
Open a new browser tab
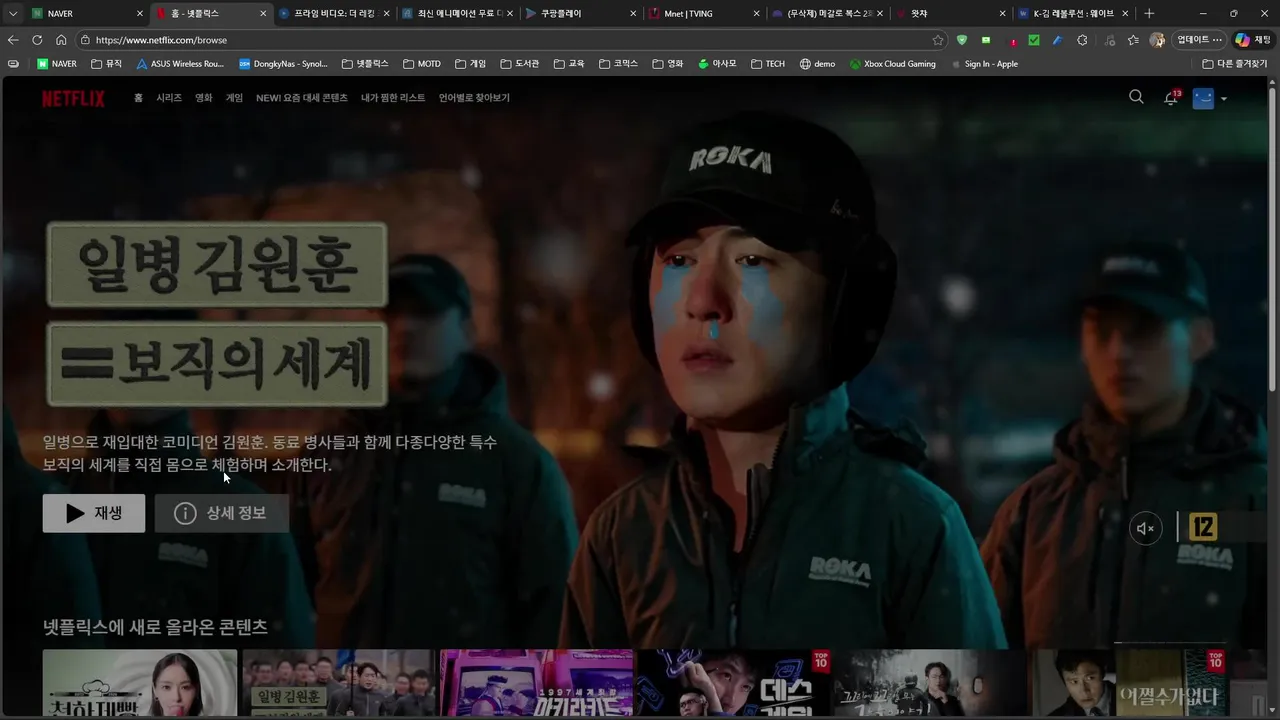[1149, 14]
